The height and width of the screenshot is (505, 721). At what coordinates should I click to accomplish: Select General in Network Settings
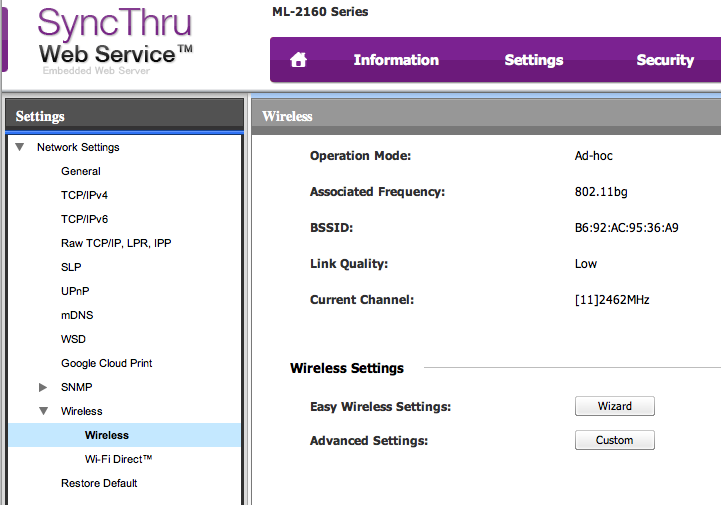click(x=80, y=171)
